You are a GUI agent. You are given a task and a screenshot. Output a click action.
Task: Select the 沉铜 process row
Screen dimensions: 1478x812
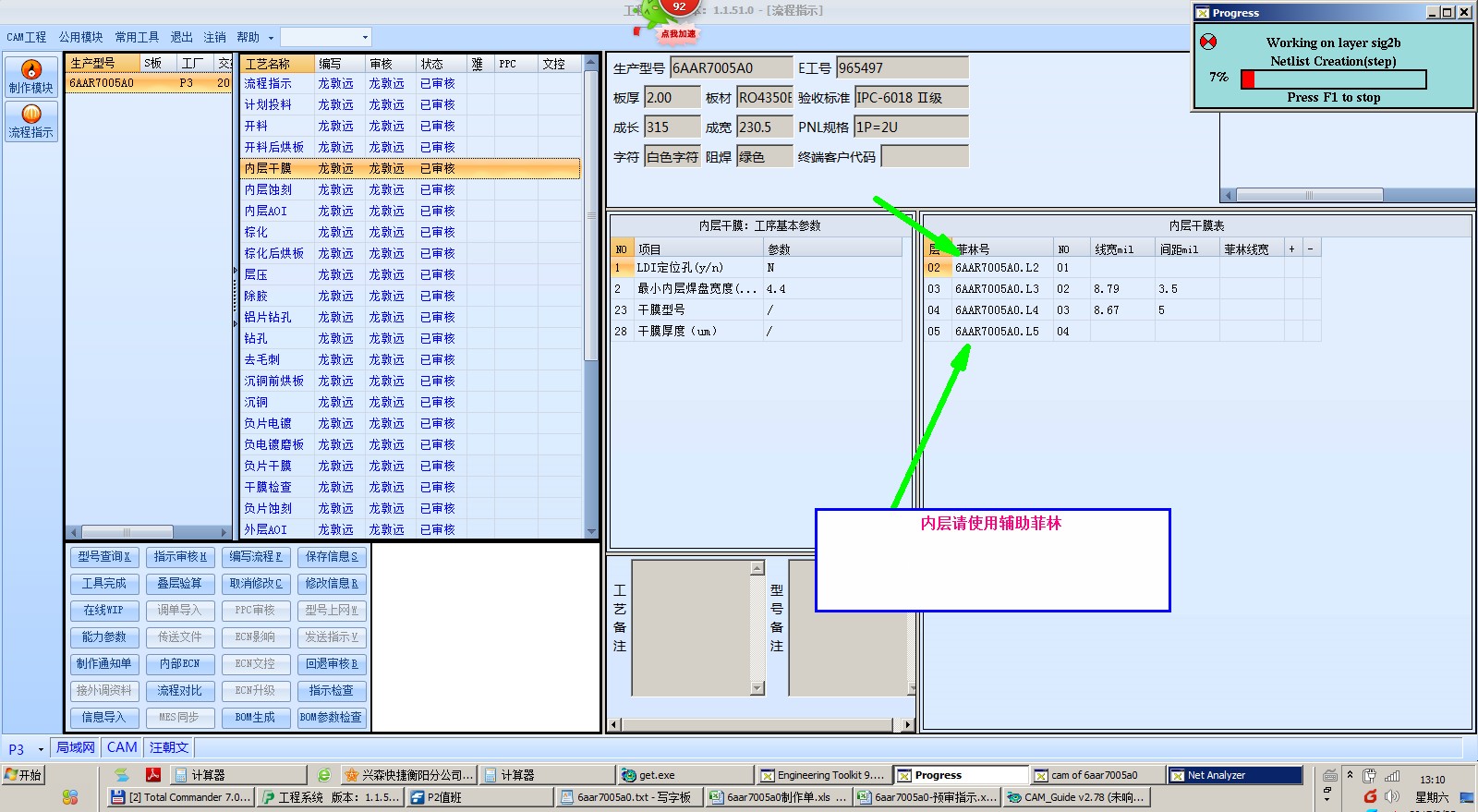(x=411, y=402)
